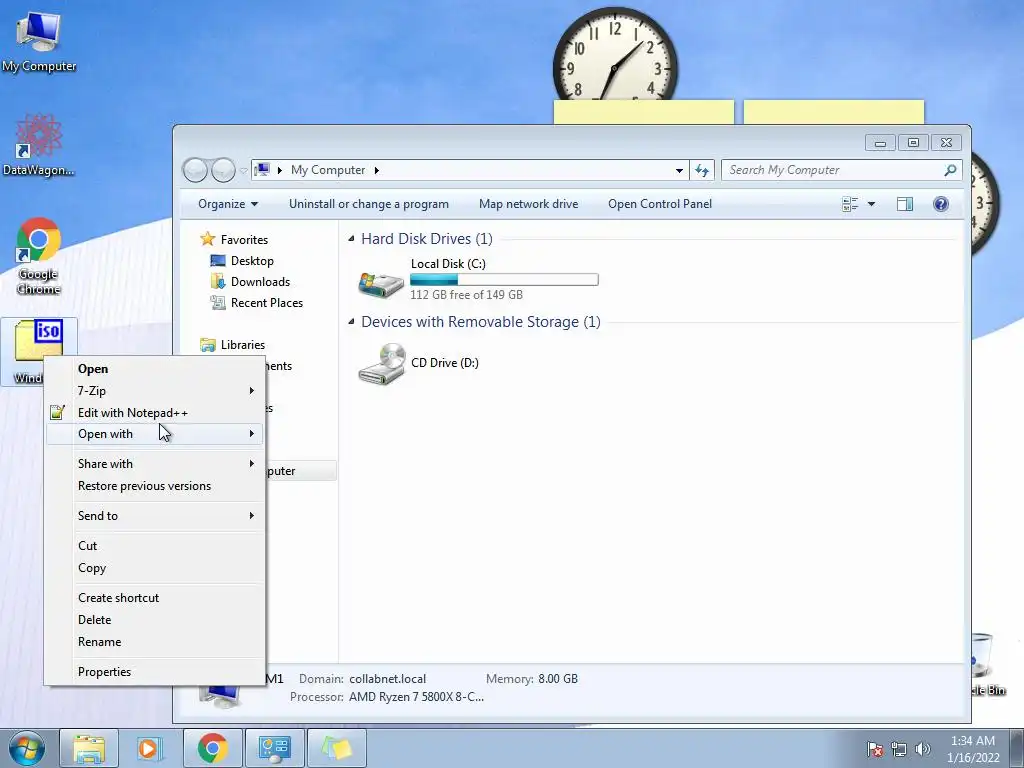Click the My Computer breadcrumb text
The width and height of the screenshot is (1024, 768).
click(x=328, y=170)
